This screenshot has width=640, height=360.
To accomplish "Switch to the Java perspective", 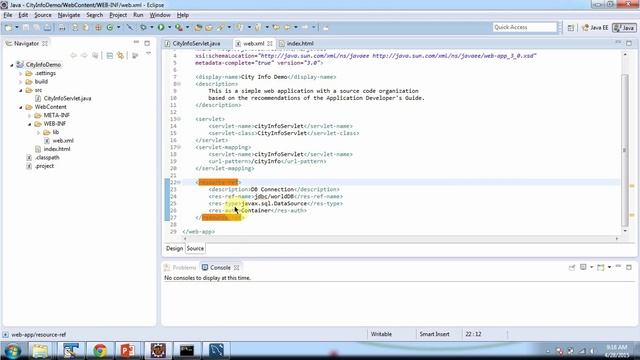I will pyautogui.click(x=624, y=28).
